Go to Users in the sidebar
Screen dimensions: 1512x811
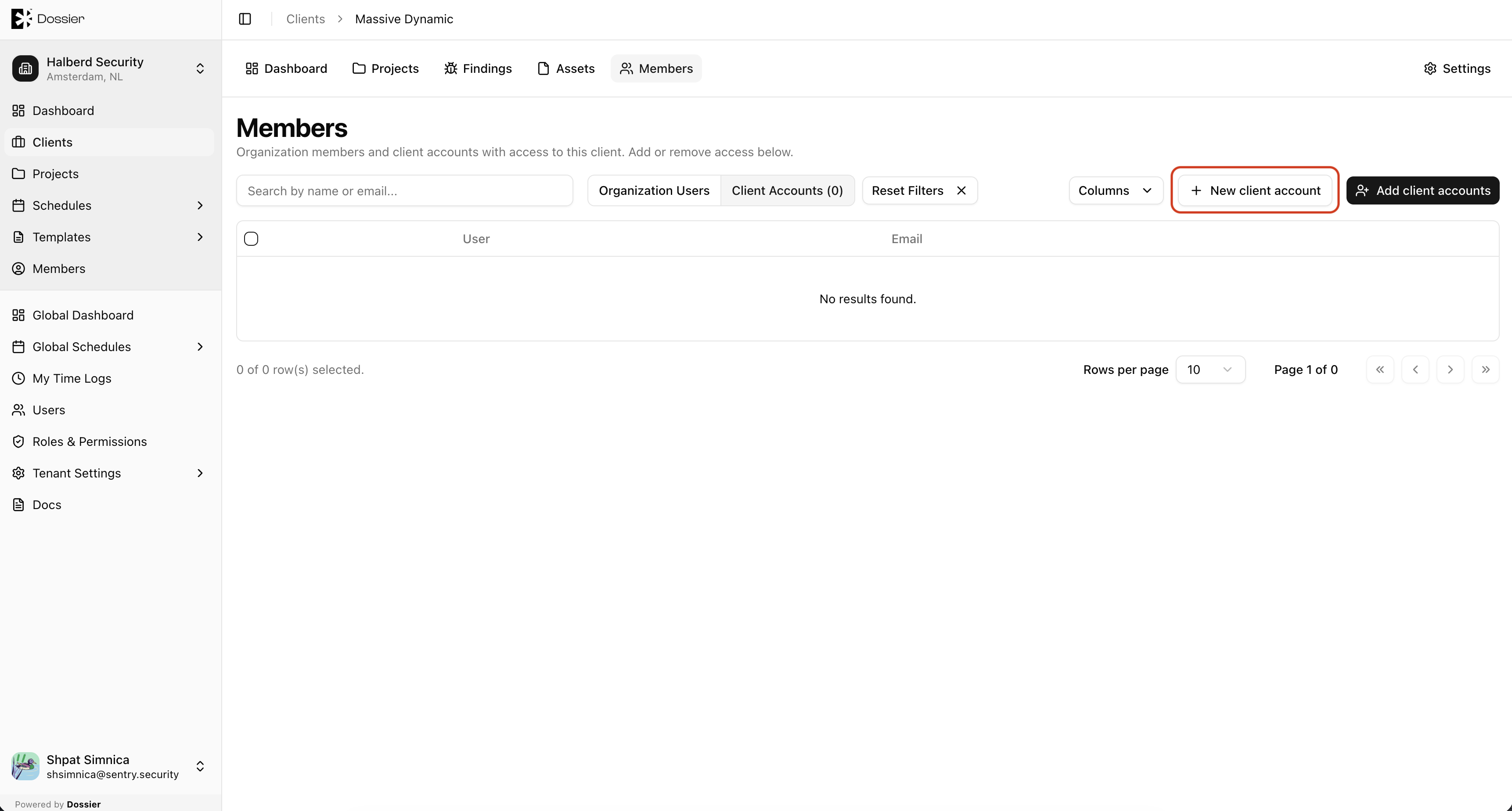tap(110, 409)
